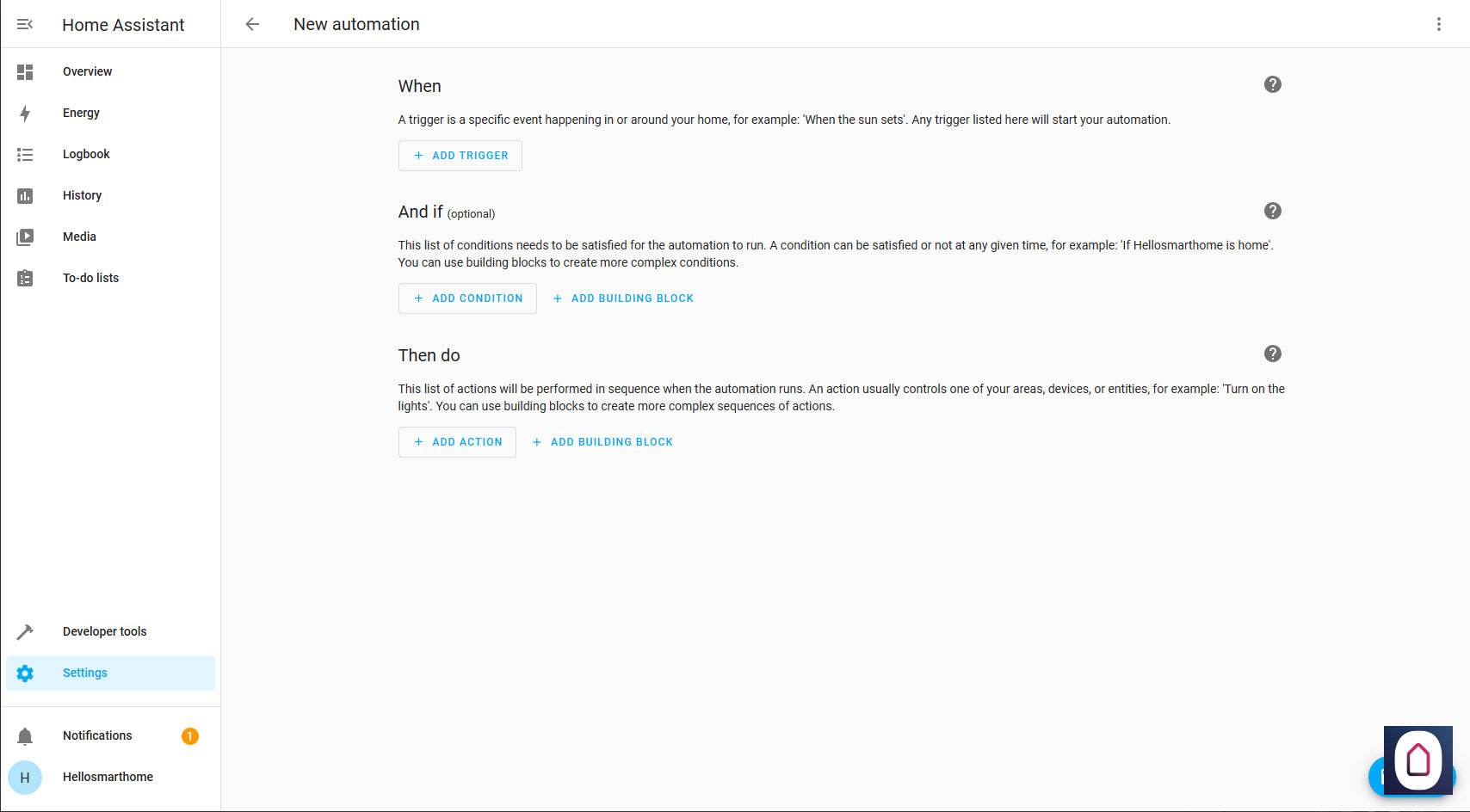The image size is (1470, 812).
Task: Open the Media player icon
Action: 25,237
